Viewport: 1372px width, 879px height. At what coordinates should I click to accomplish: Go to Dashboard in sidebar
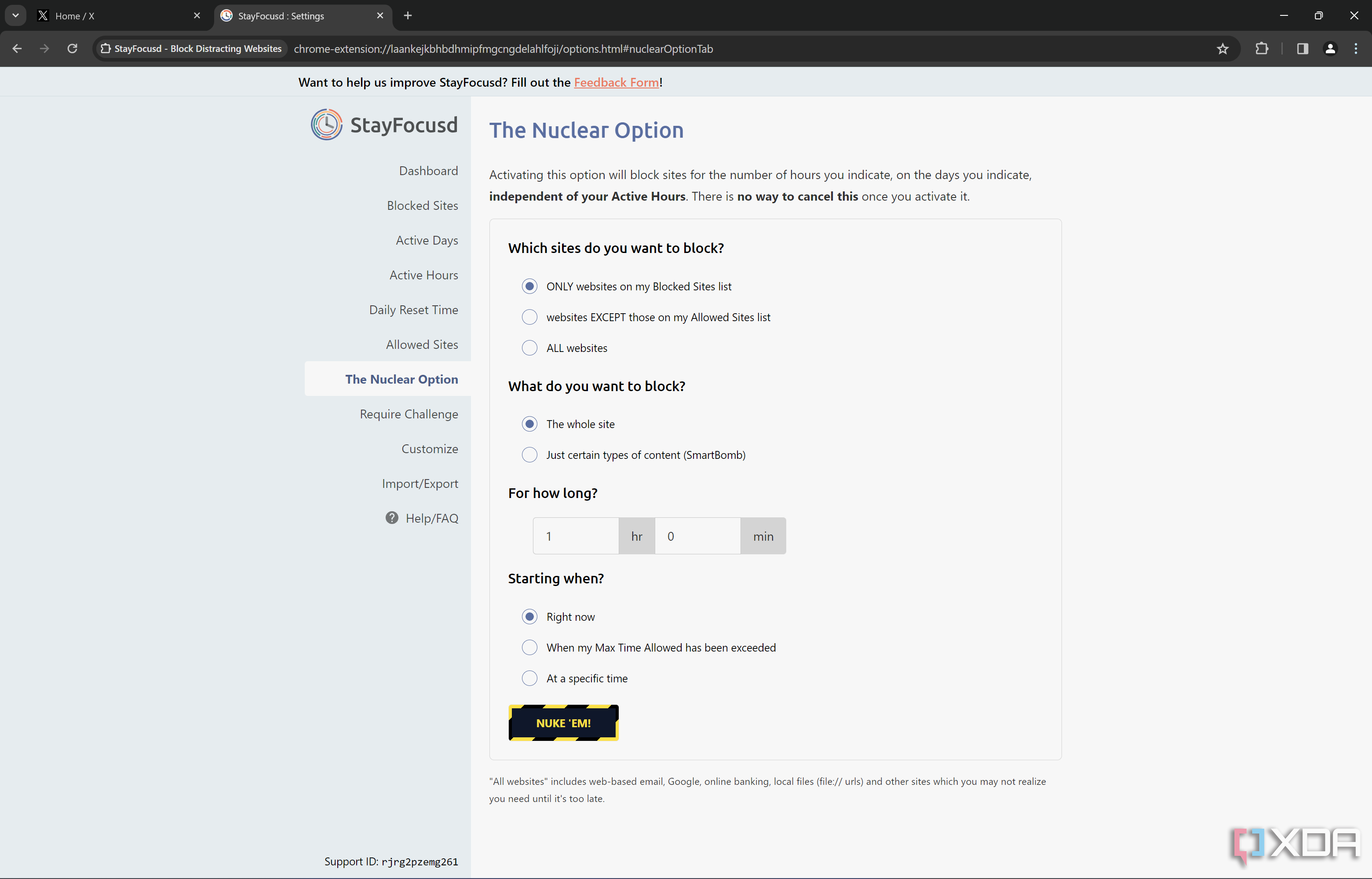428,171
